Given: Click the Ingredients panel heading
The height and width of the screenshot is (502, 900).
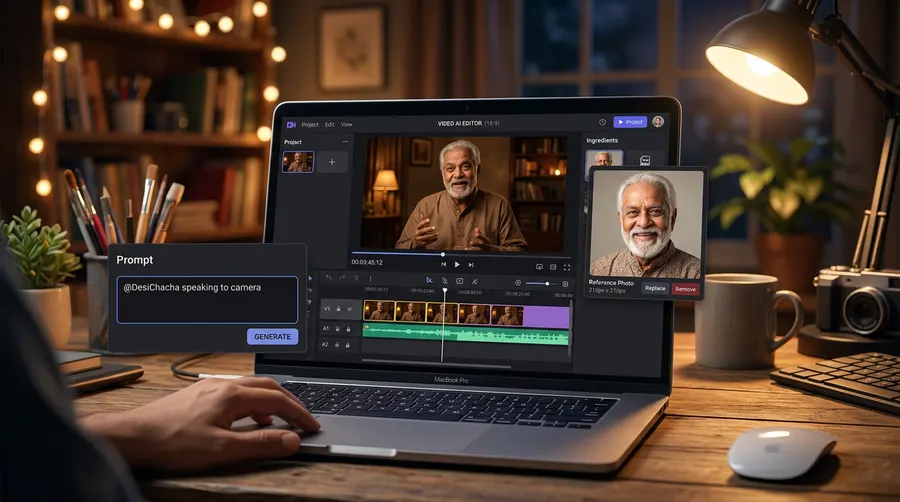Looking at the screenshot, I should (x=602, y=140).
